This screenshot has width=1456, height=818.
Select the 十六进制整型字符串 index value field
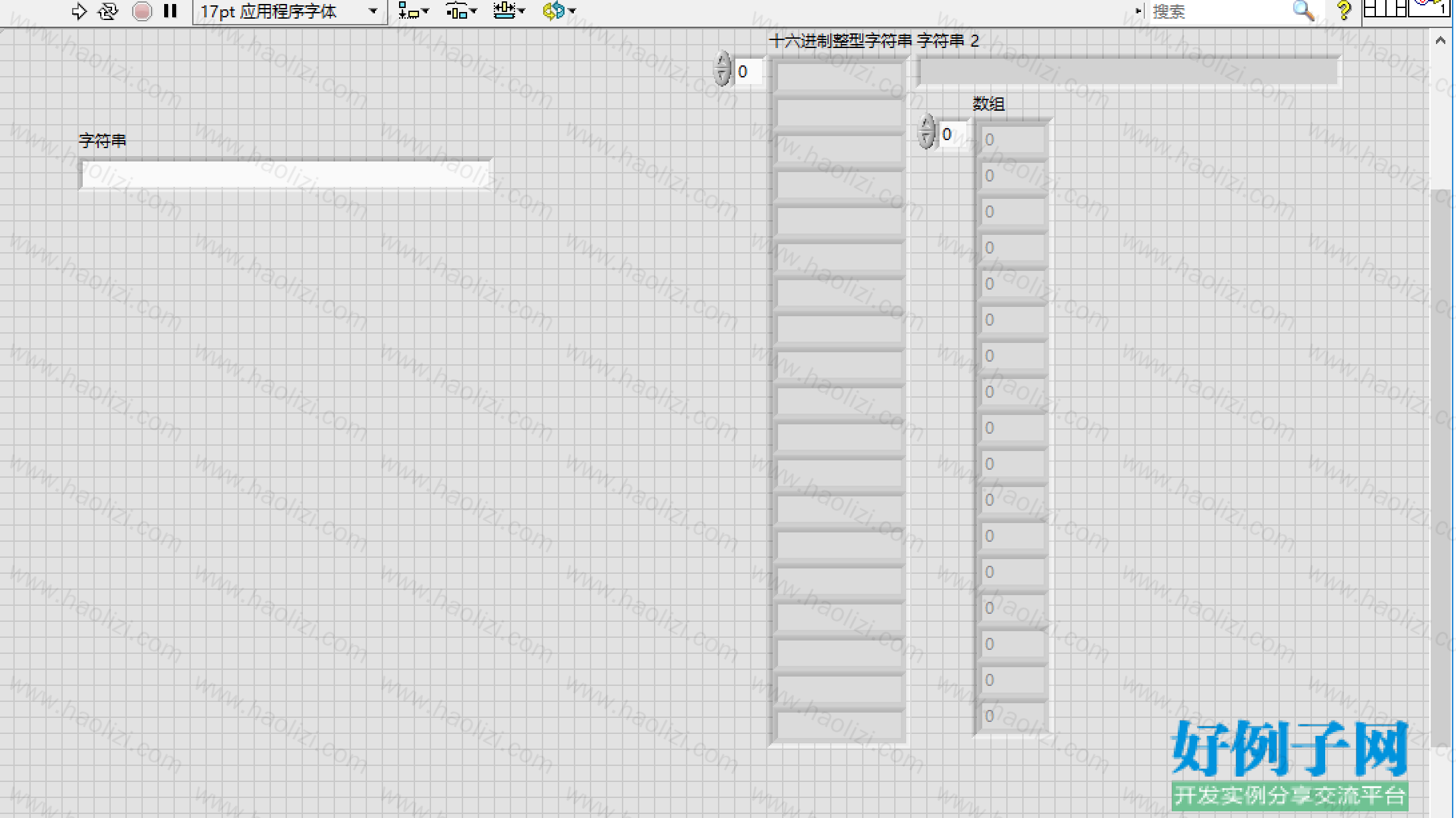[x=747, y=71]
